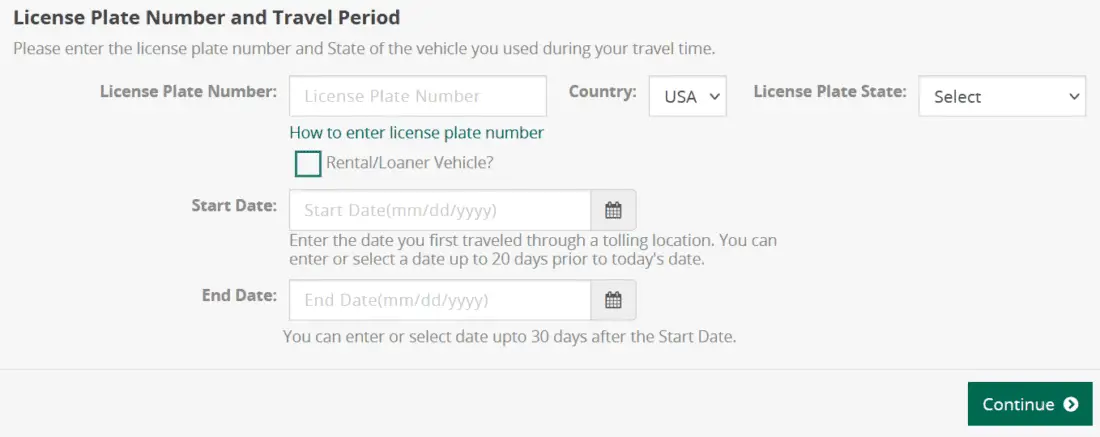Tick the Rental/Loaner Vehicle checkbox
Viewport: 1100px width, 437px height.
click(308, 163)
